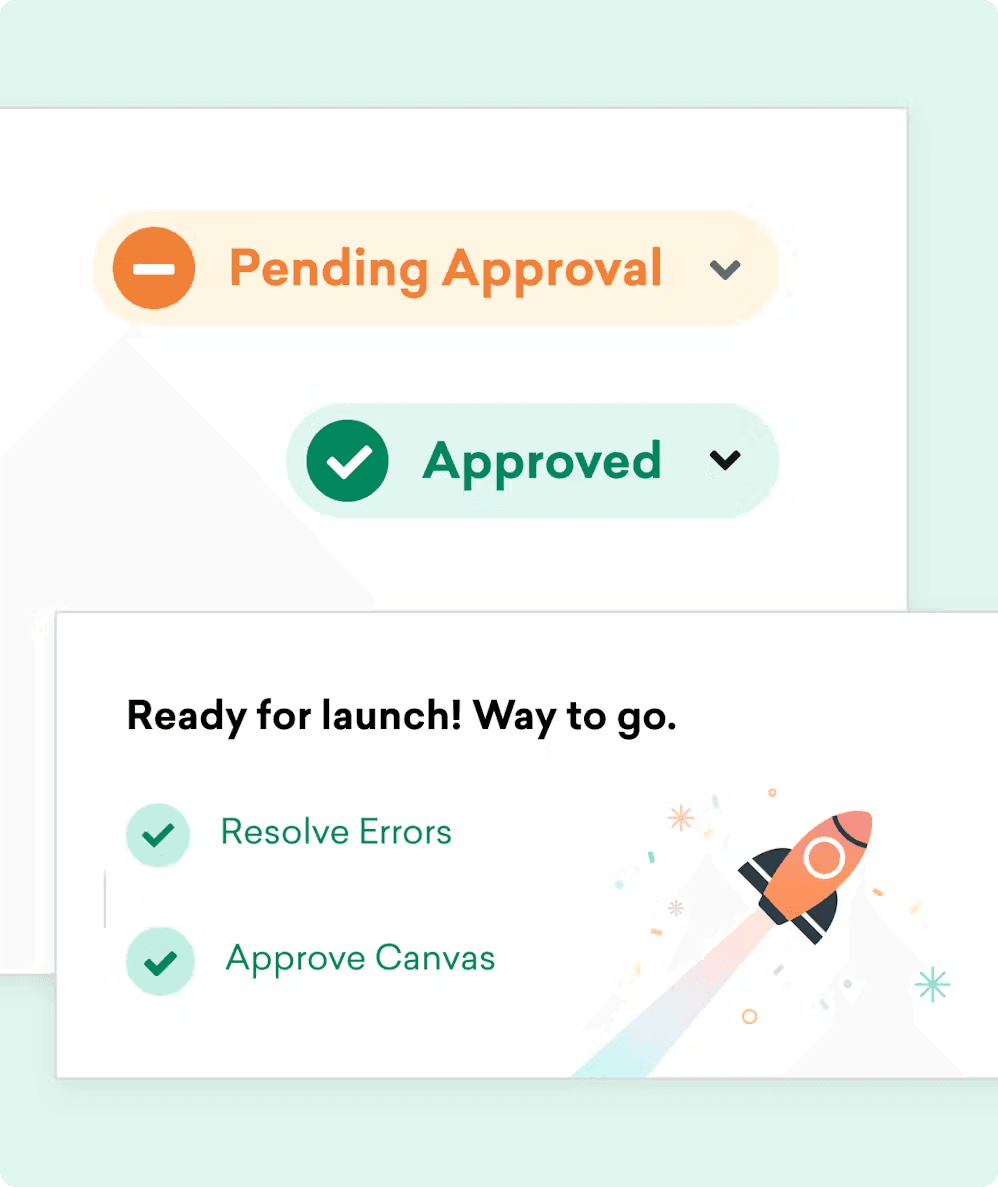Image resolution: width=998 pixels, height=1187 pixels.
Task: Expand the Approved status chevron
Action: coord(725,460)
